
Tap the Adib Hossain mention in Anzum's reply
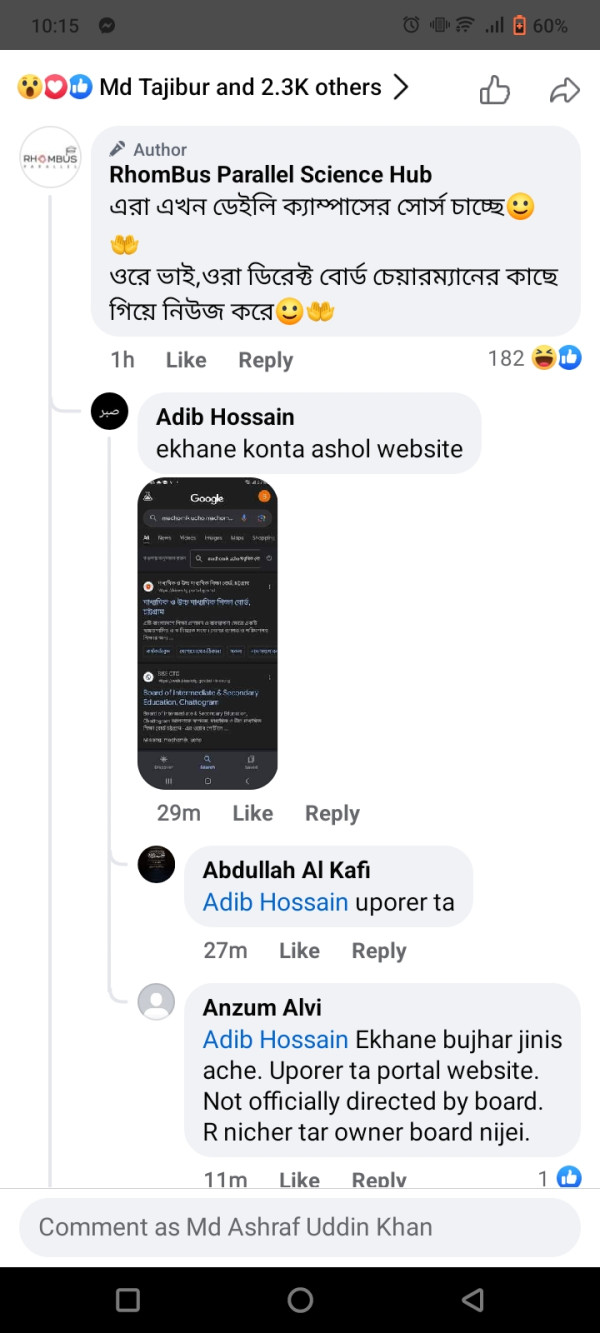click(276, 1040)
